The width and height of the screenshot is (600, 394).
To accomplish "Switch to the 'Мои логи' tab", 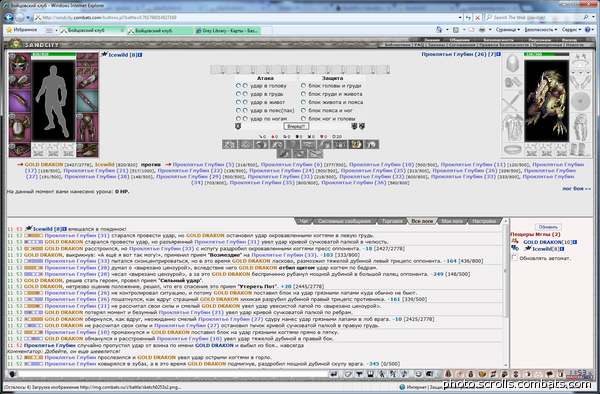I will tap(452, 221).
